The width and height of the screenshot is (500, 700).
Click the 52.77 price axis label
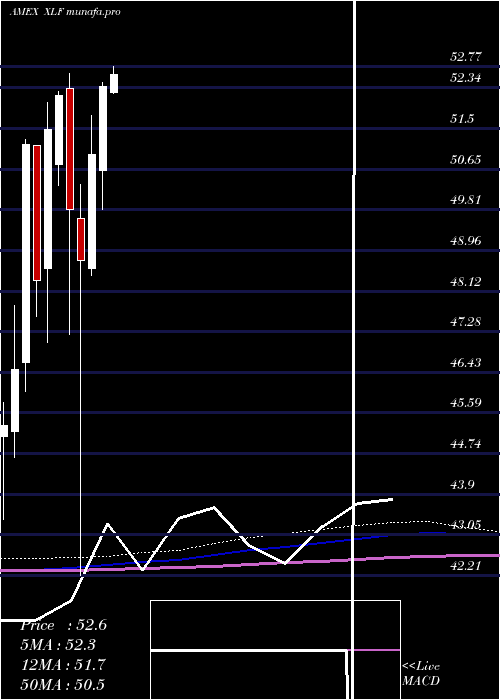tap(466, 57)
